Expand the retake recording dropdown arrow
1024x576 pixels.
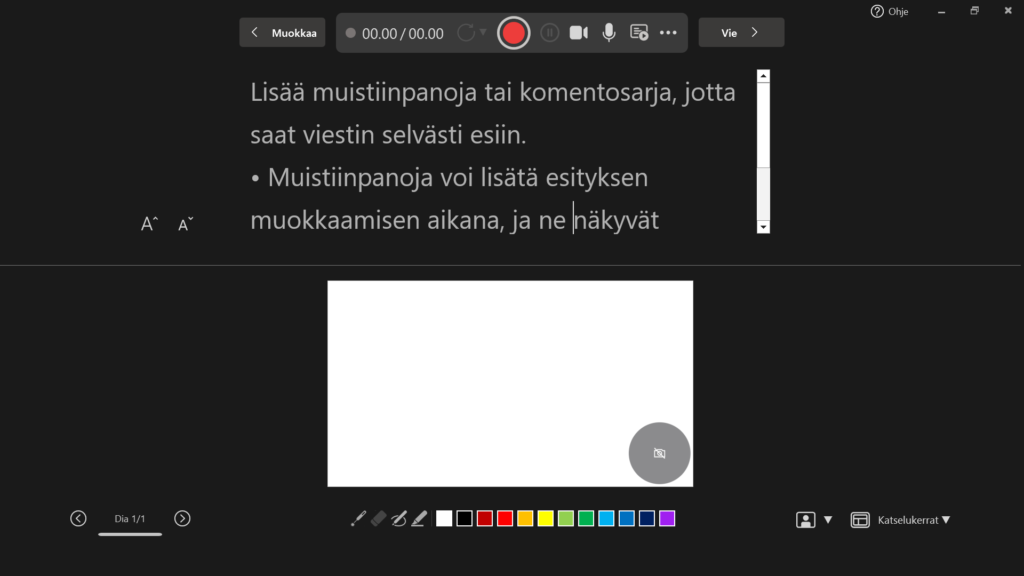pyautogui.click(x=484, y=32)
